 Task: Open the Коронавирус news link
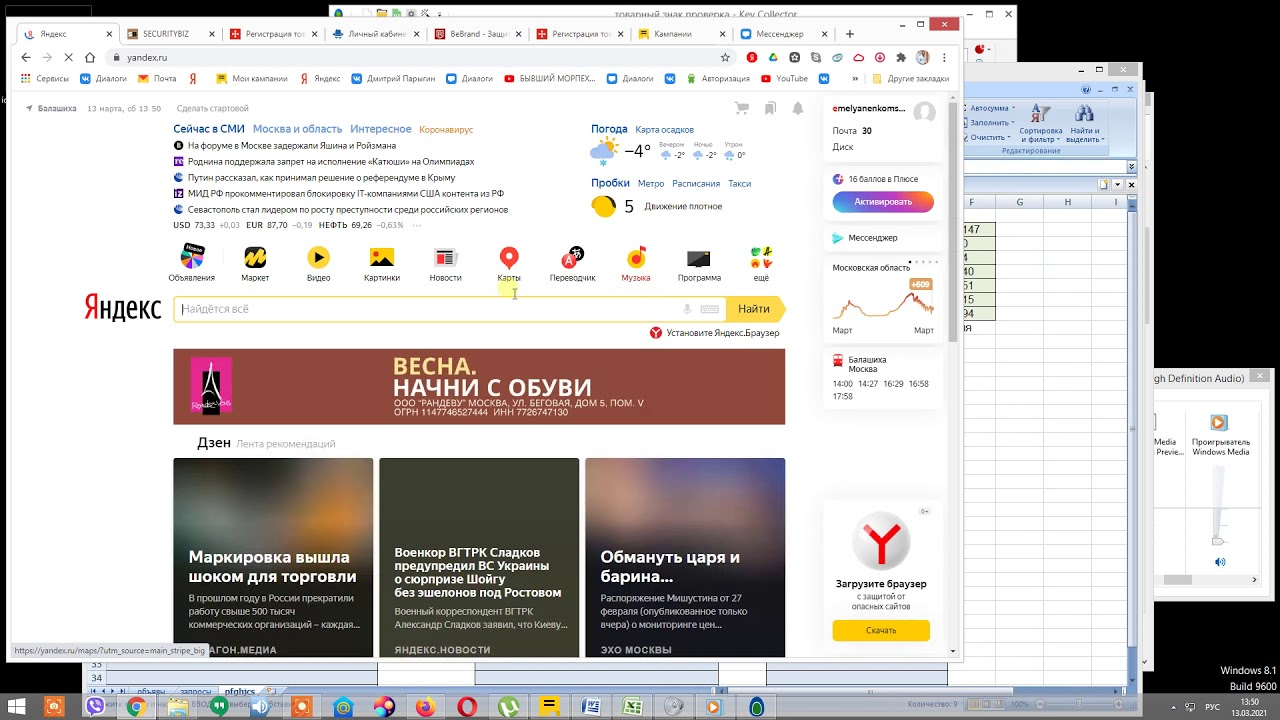446,130
